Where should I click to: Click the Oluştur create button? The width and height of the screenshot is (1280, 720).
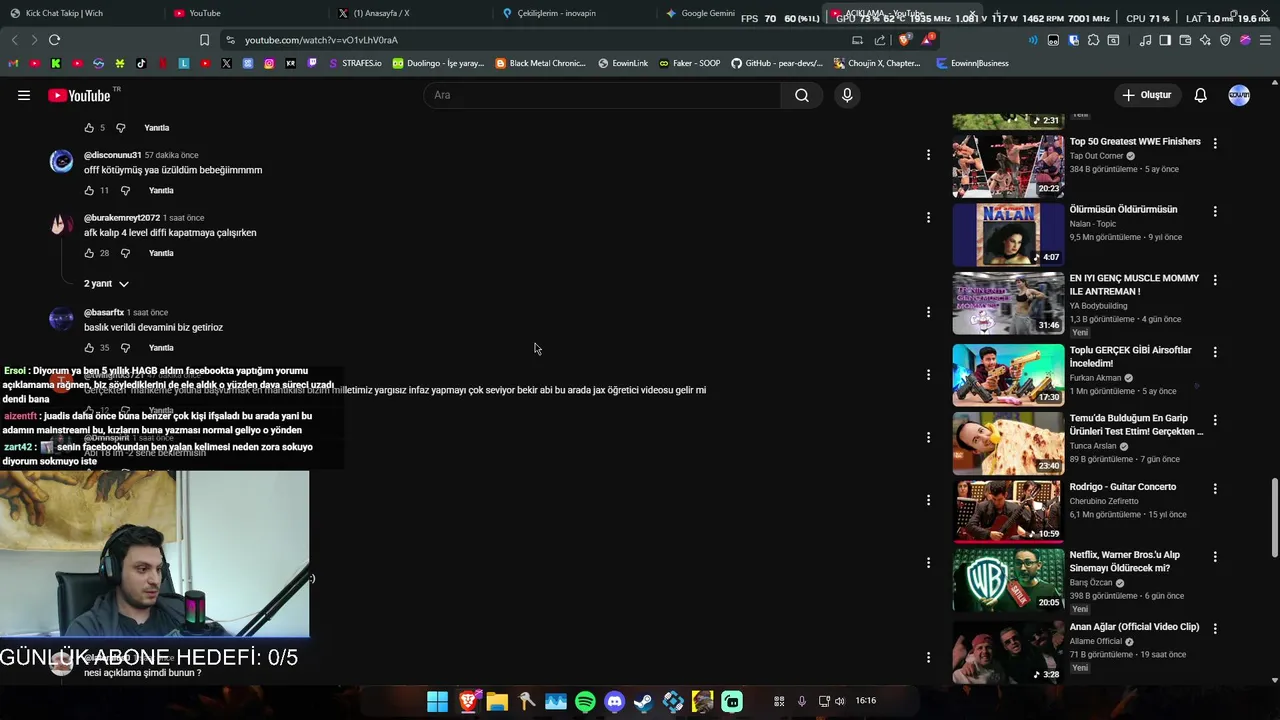point(1146,95)
